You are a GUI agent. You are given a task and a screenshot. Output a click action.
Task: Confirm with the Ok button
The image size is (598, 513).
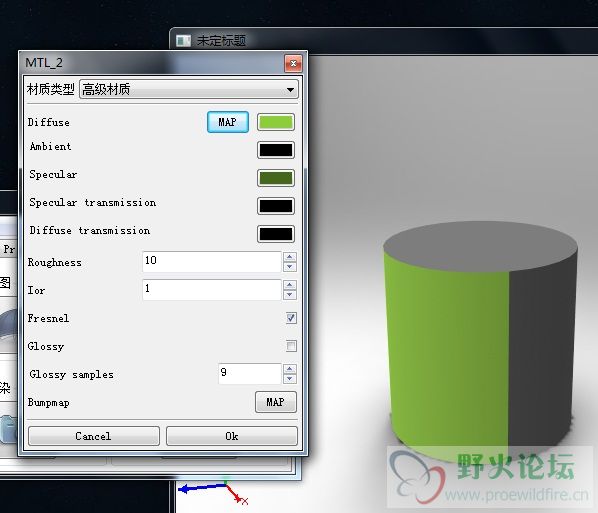231,436
